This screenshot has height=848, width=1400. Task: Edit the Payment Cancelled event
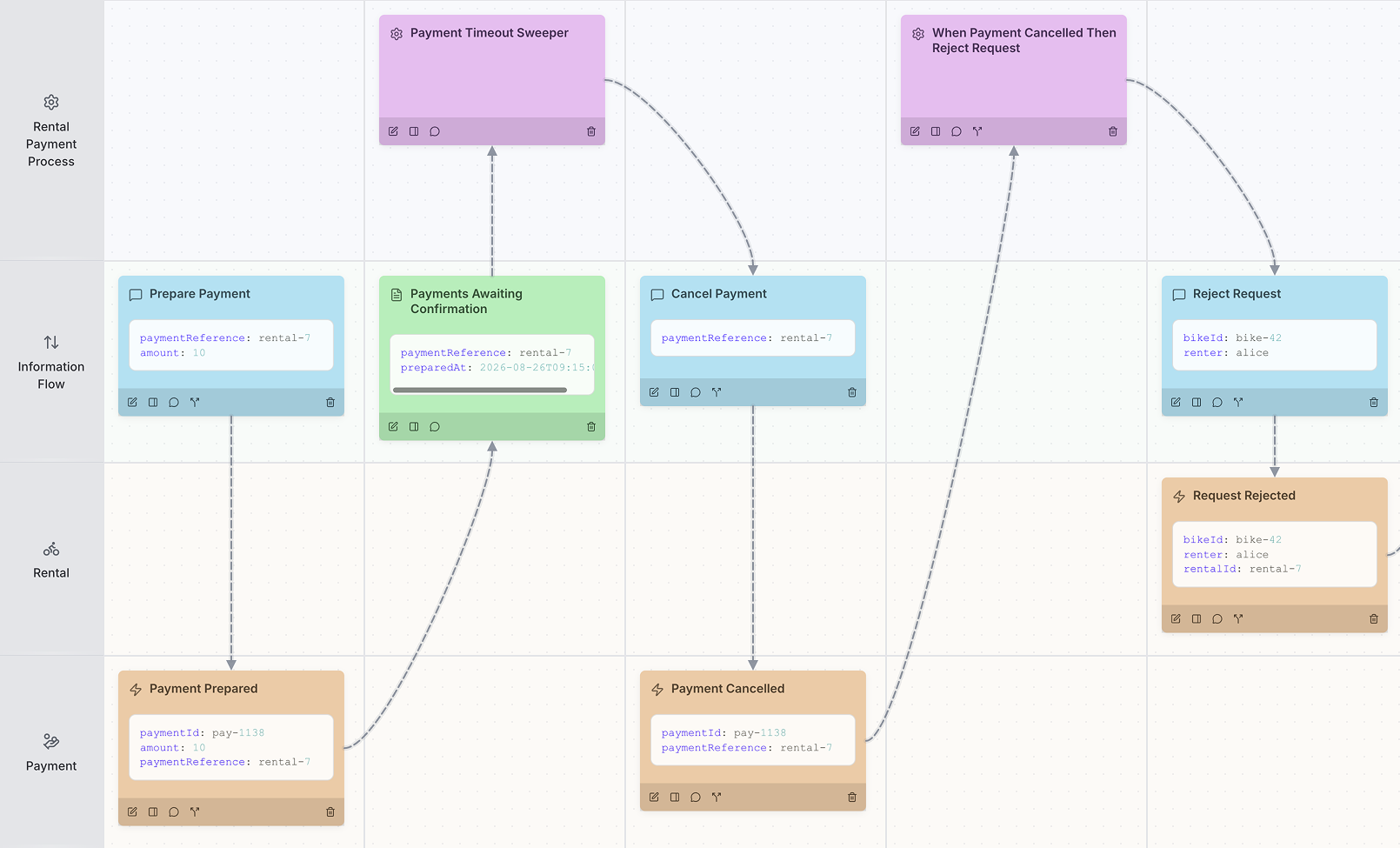(x=654, y=798)
